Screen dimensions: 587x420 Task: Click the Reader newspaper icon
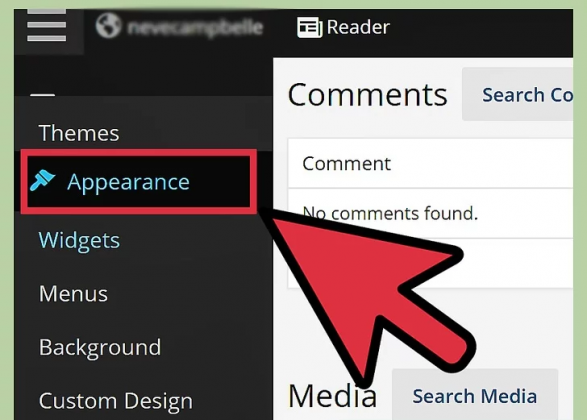(310, 27)
